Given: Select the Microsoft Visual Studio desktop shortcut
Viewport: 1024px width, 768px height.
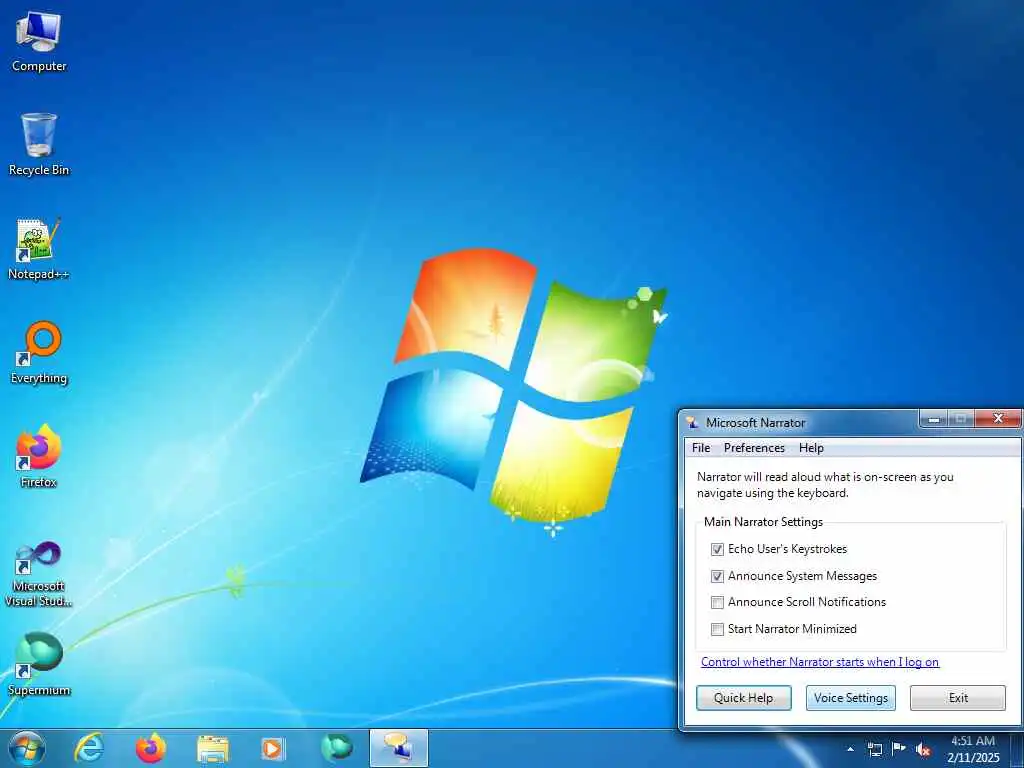Looking at the screenshot, I should [39, 575].
